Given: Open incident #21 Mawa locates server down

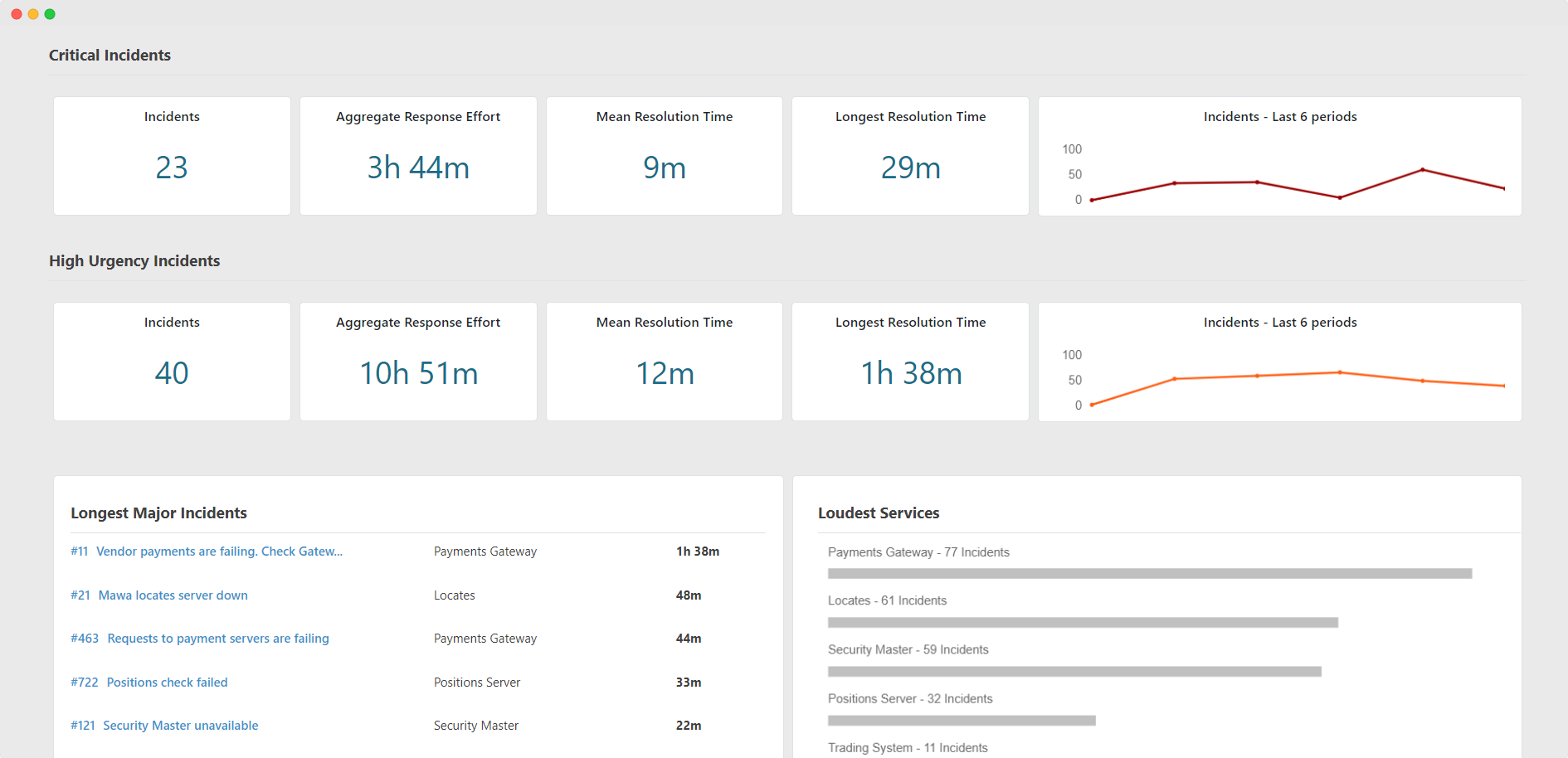Looking at the screenshot, I should tap(159, 595).
